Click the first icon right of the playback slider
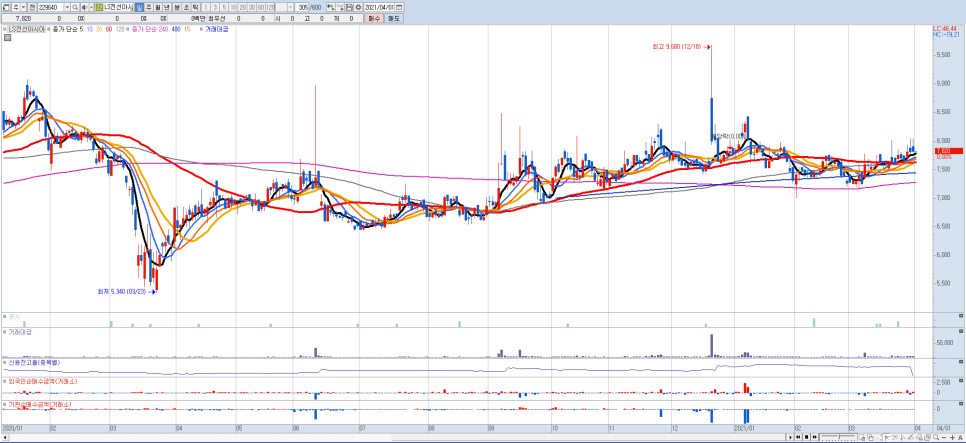The height and width of the screenshot is (443, 966). [x=862, y=437]
